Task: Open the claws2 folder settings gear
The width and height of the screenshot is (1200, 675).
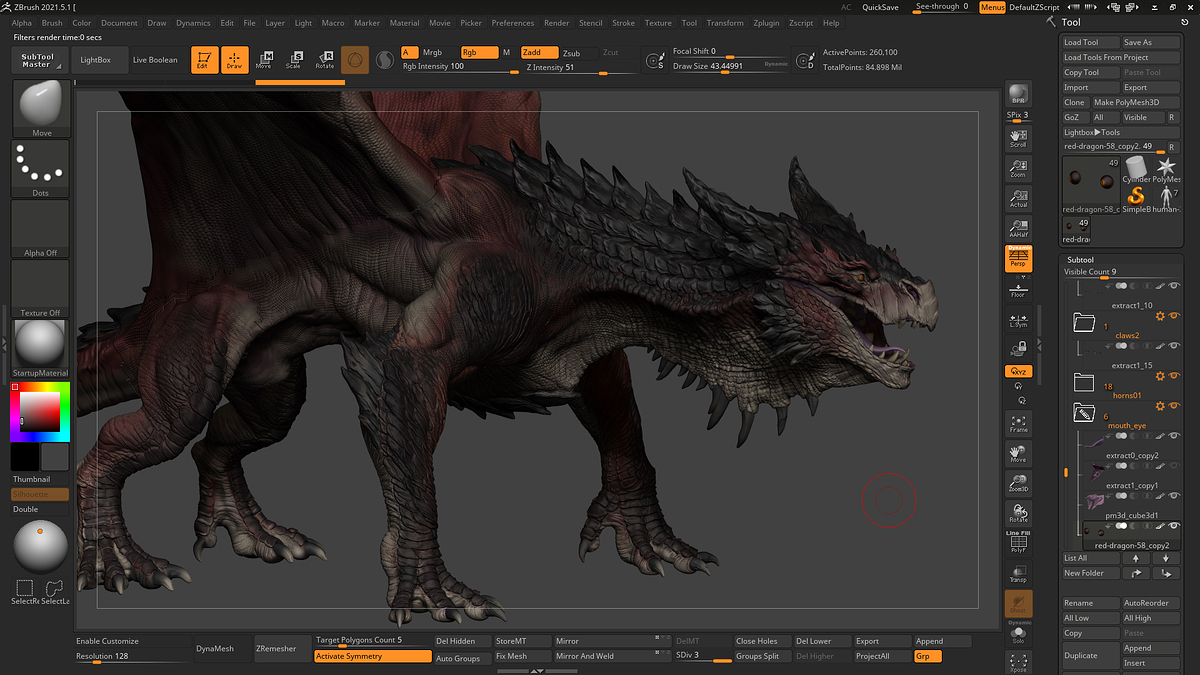Action: (x=1160, y=316)
